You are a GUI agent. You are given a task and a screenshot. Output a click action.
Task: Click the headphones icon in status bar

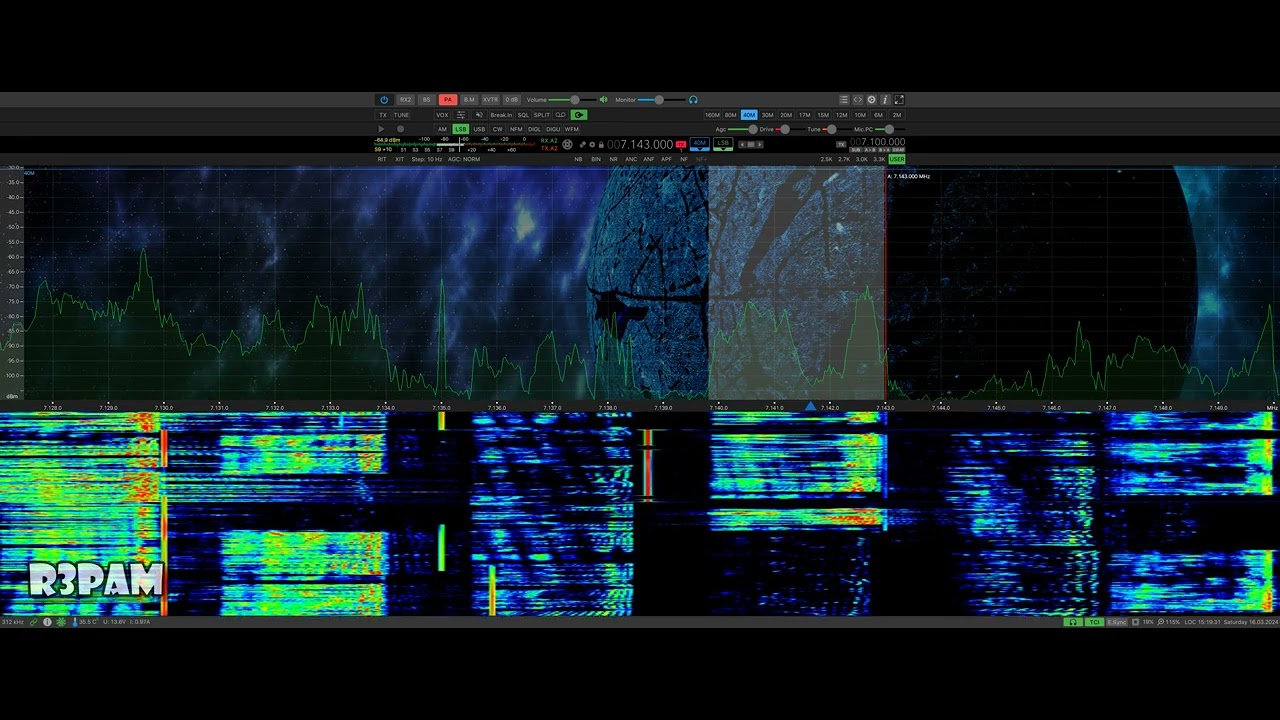[1073, 622]
